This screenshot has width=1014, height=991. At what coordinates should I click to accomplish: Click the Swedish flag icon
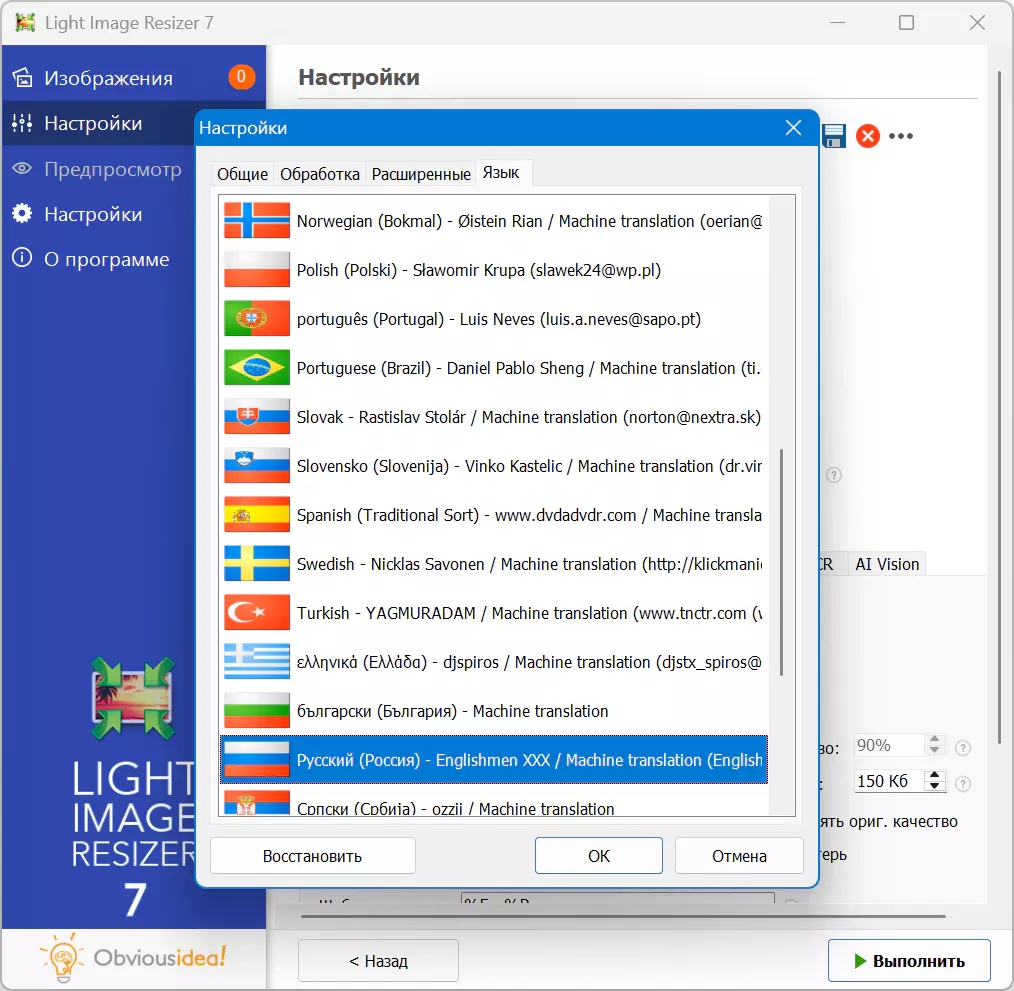pyautogui.click(x=257, y=563)
